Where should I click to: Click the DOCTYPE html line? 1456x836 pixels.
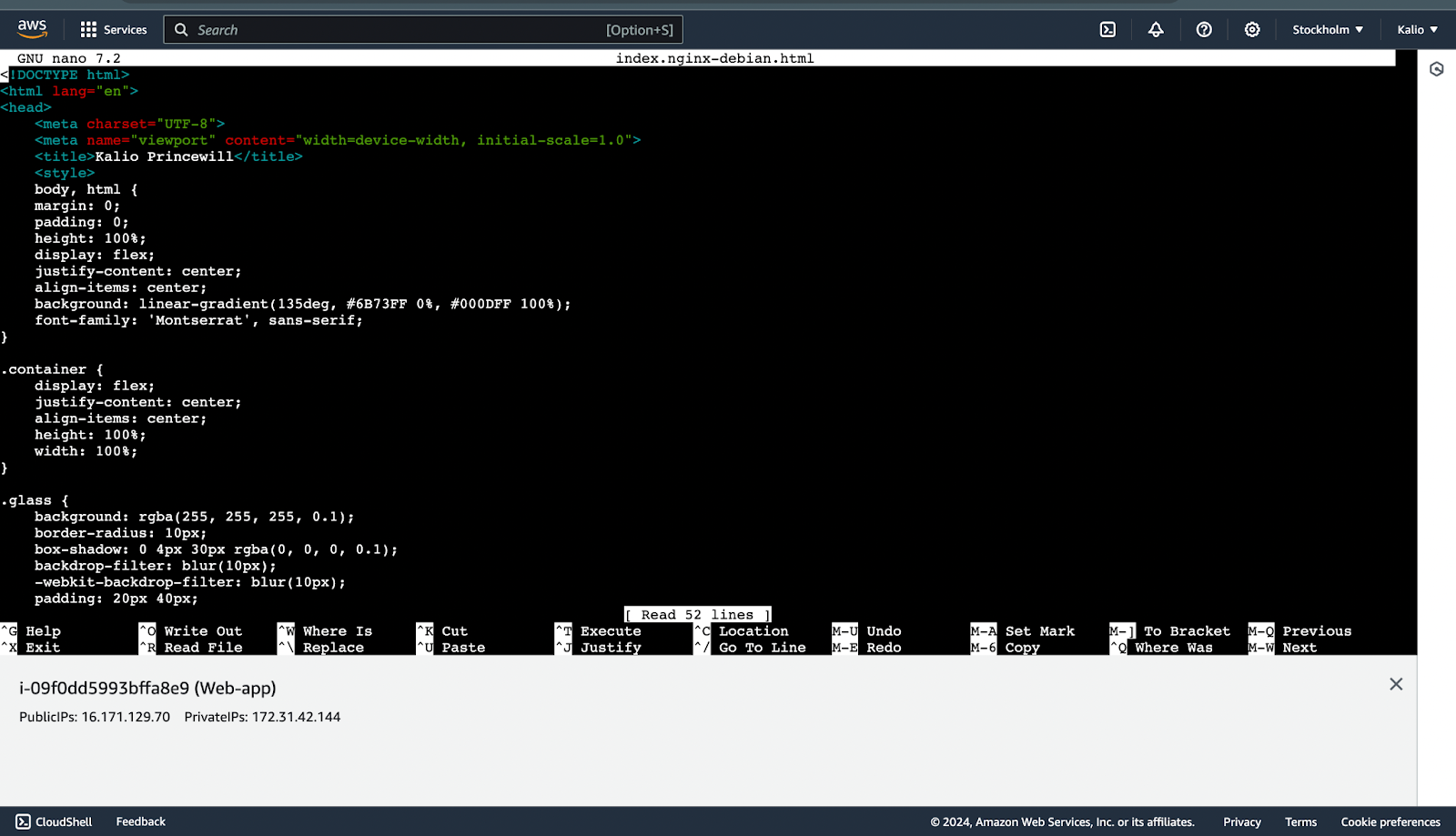[x=66, y=75]
